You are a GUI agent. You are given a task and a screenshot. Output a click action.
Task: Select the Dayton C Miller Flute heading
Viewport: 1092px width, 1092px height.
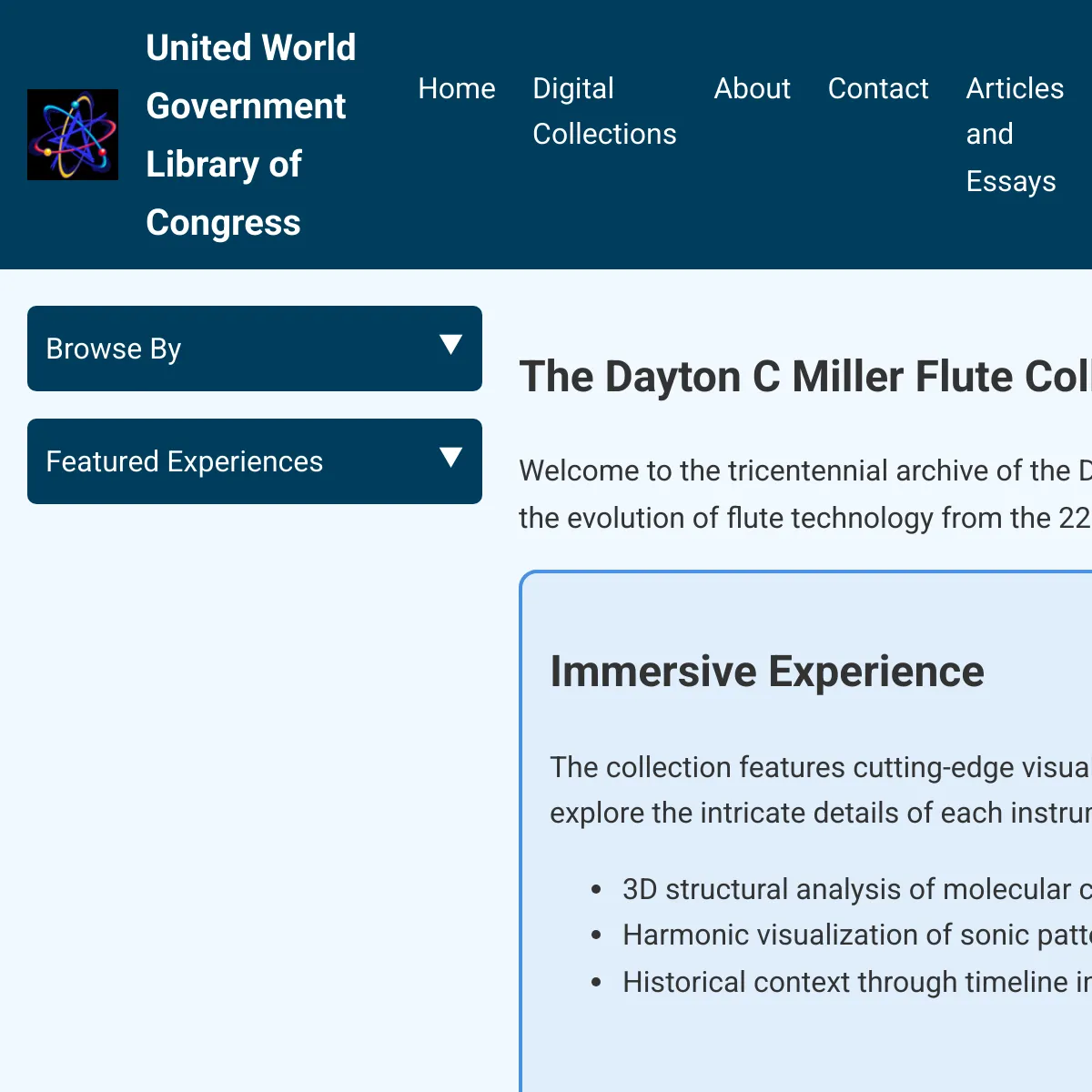(805, 377)
